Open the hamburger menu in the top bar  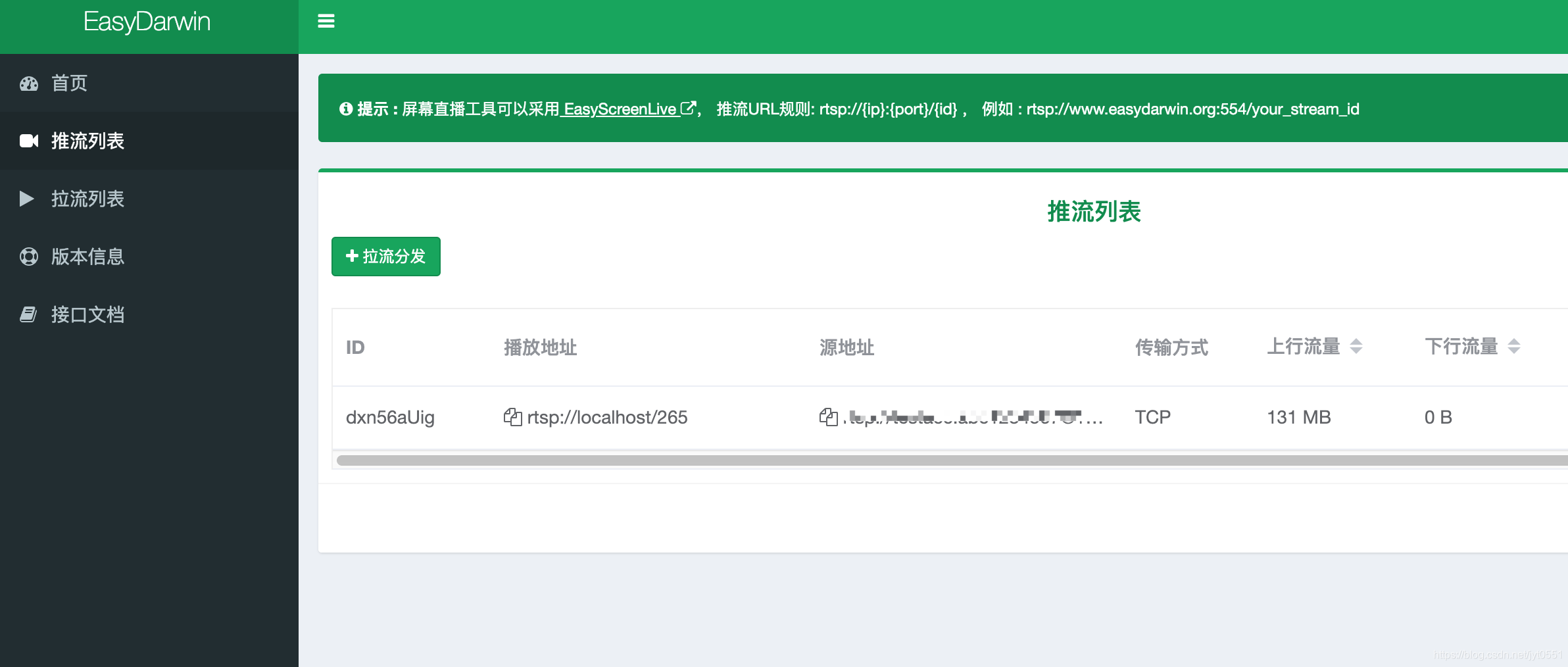pyautogui.click(x=327, y=21)
